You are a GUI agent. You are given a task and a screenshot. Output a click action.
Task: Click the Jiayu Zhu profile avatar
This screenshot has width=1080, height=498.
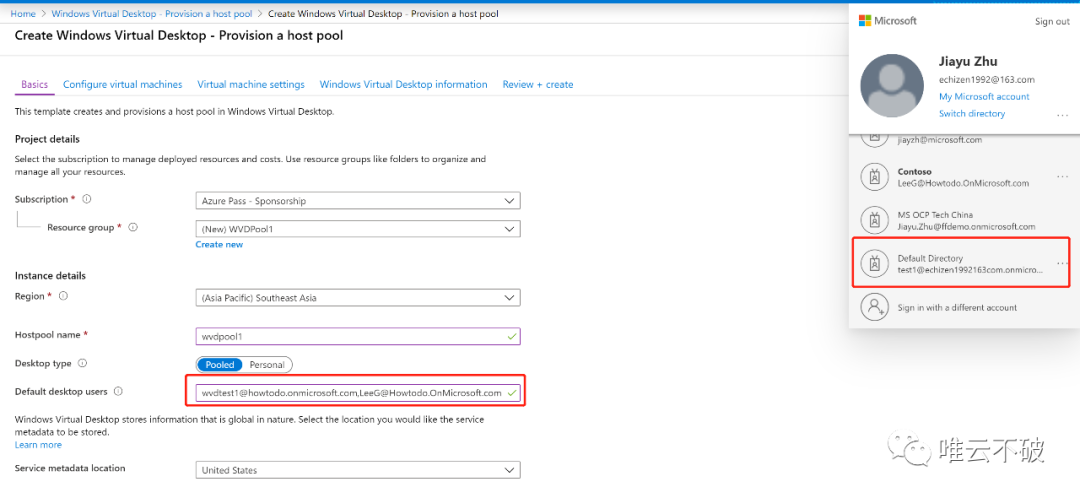892,85
